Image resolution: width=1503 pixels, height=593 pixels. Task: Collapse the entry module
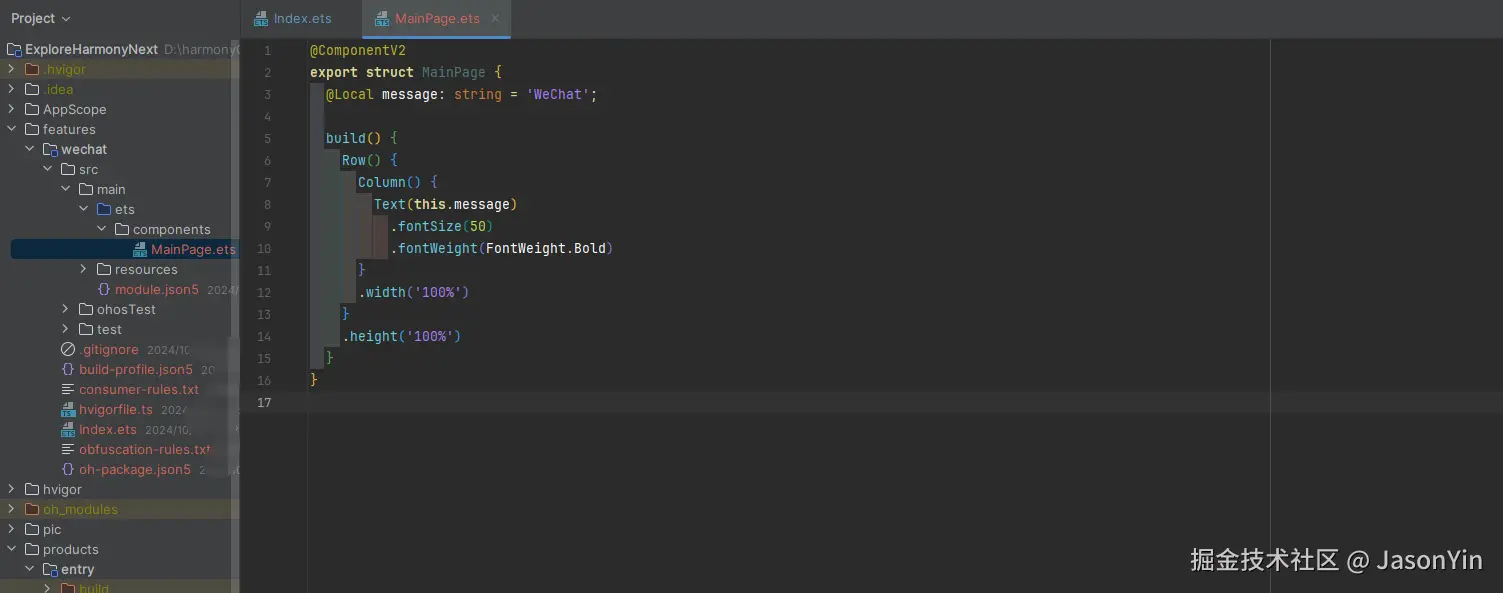tap(29, 569)
